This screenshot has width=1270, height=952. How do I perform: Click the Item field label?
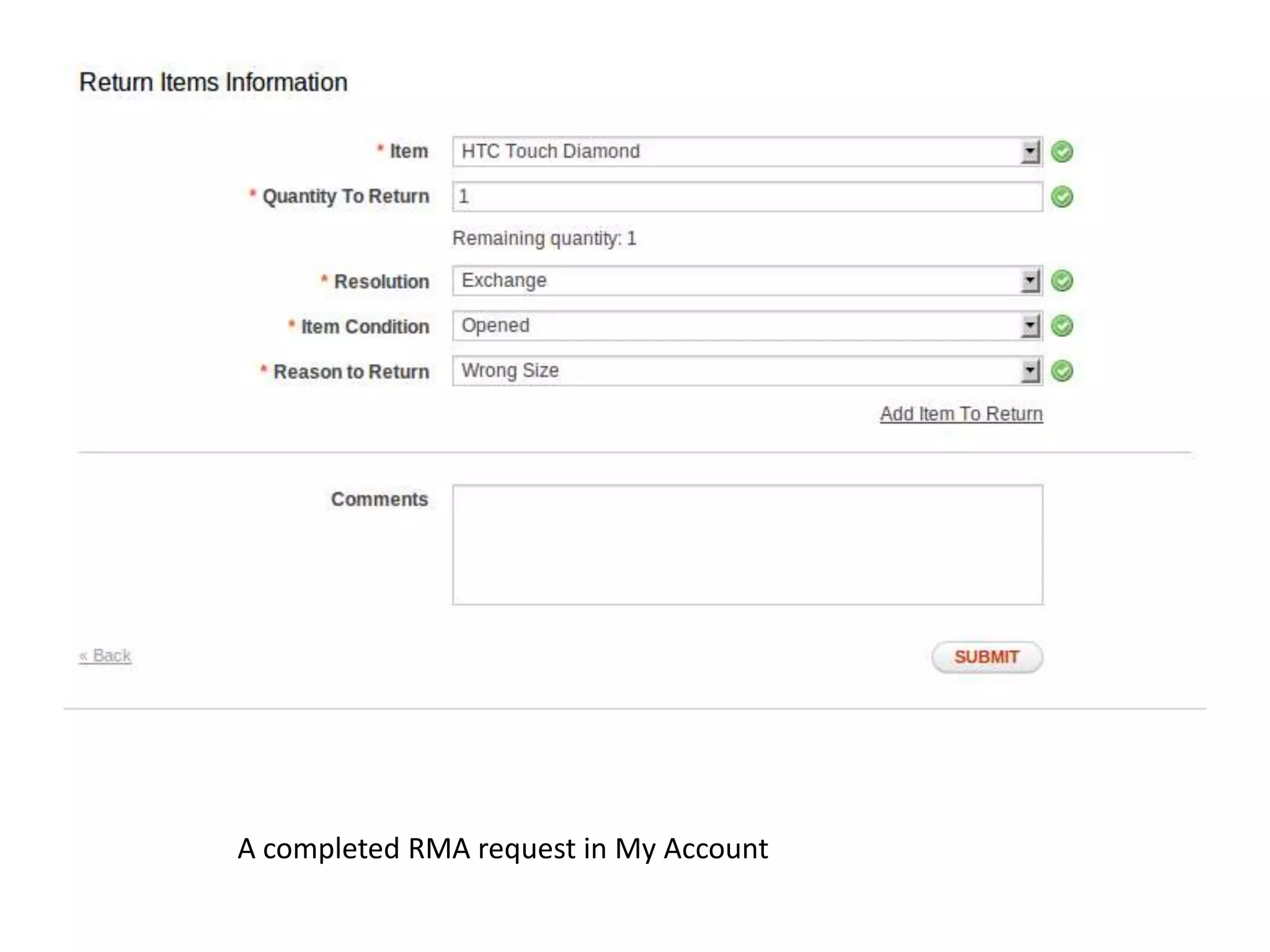click(x=409, y=151)
